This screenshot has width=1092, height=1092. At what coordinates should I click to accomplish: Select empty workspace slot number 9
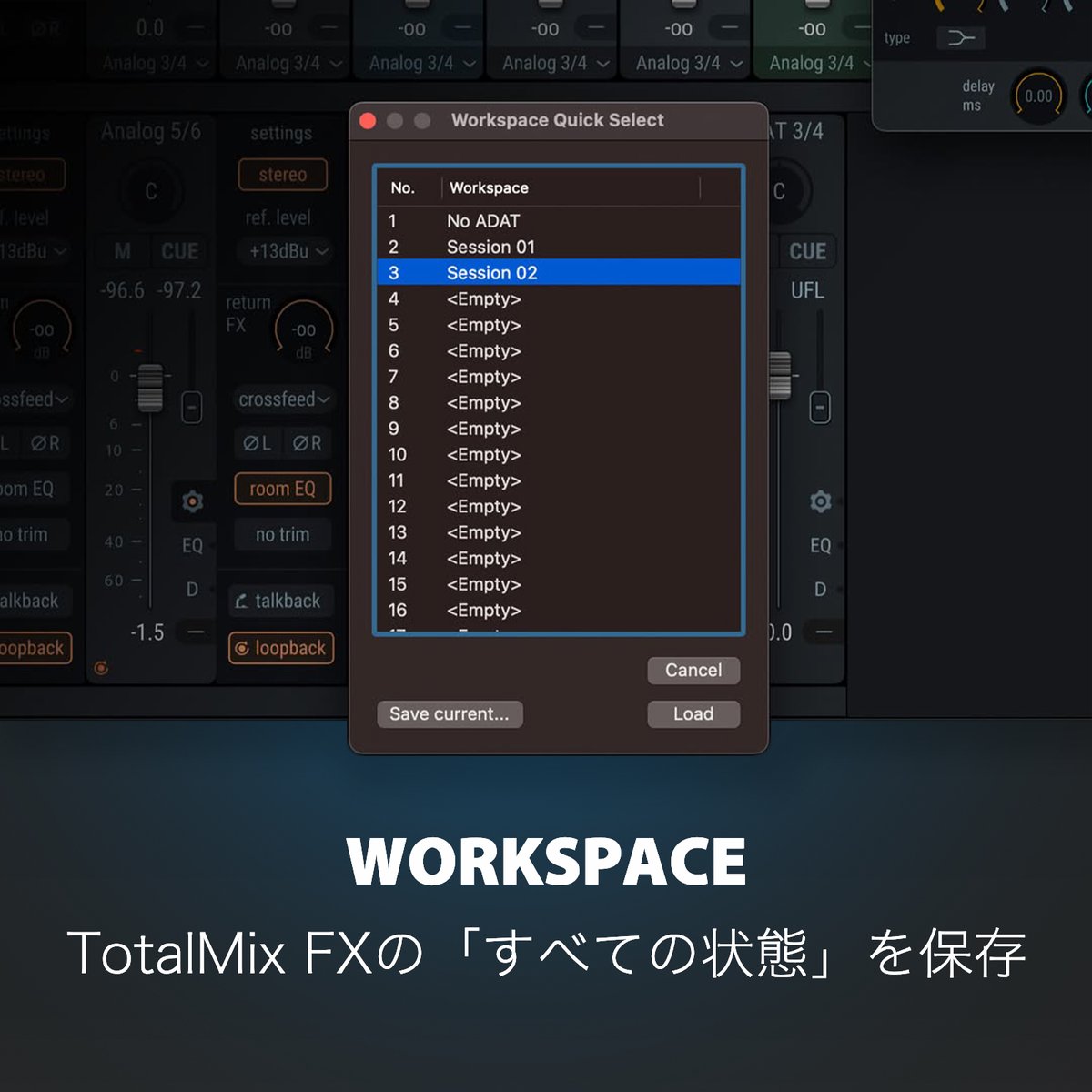[x=559, y=429]
